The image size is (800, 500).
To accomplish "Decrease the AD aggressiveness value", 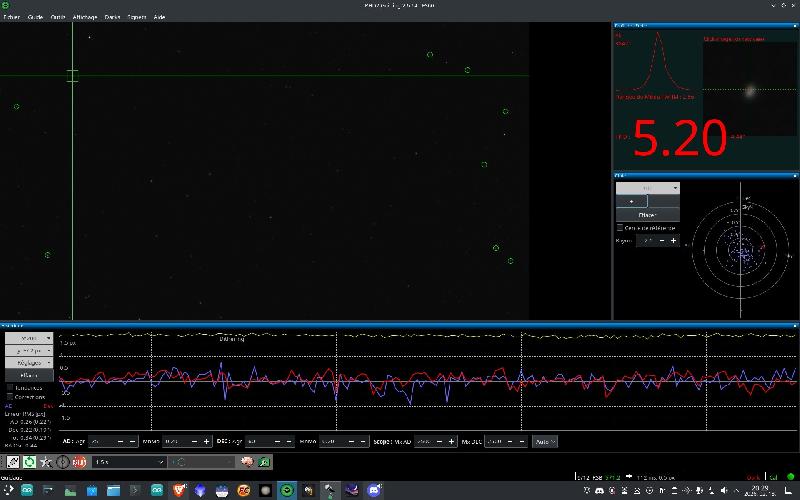I will click(x=121, y=441).
